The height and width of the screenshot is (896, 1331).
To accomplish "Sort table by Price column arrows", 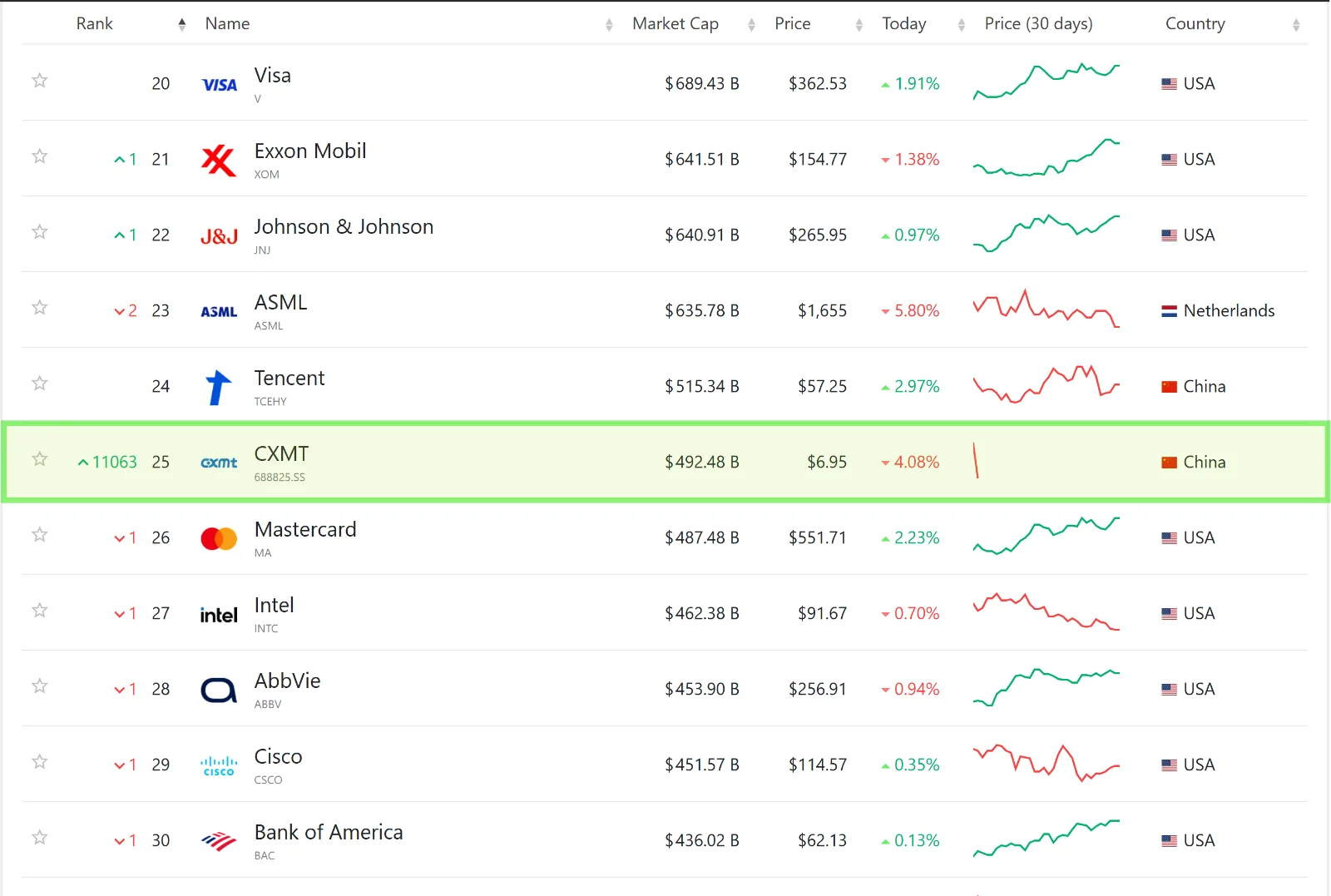I will [x=859, y=25].
